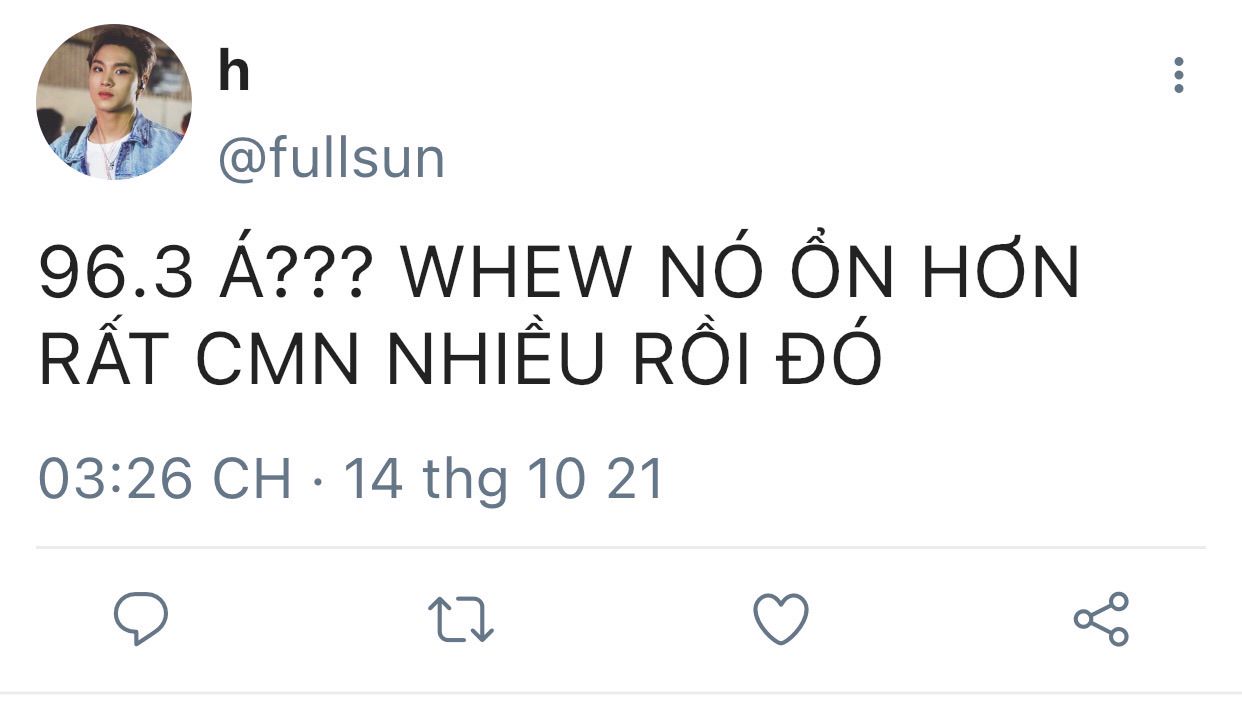Retweet this post using the arrows icon

pos(460,620)
